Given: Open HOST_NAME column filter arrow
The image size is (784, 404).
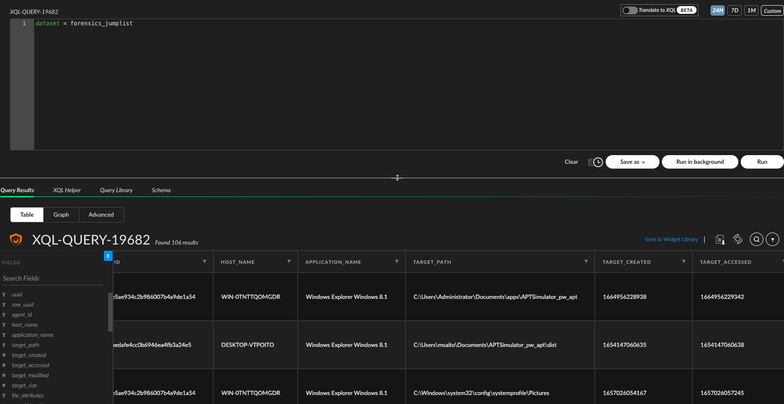Looking at the screenshot, I should pos(289,262).
